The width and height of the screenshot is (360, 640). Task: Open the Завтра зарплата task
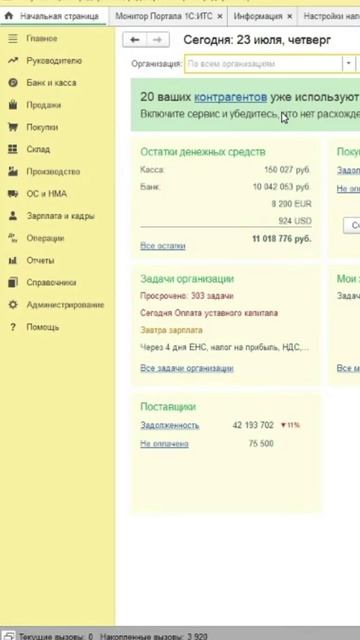click(x=171, y=330)
